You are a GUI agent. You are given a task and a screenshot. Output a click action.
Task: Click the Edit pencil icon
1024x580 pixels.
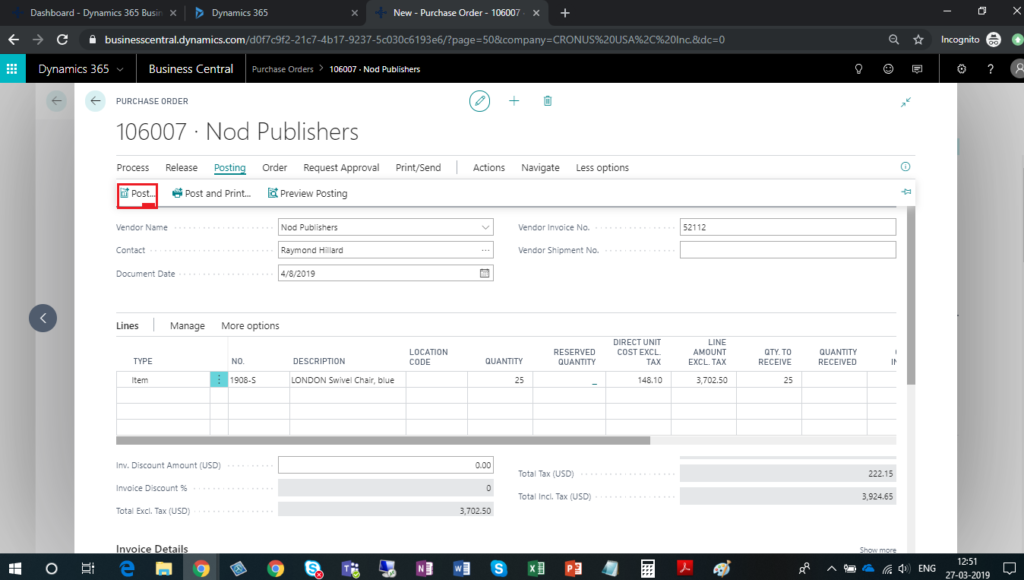click(480, 101)
